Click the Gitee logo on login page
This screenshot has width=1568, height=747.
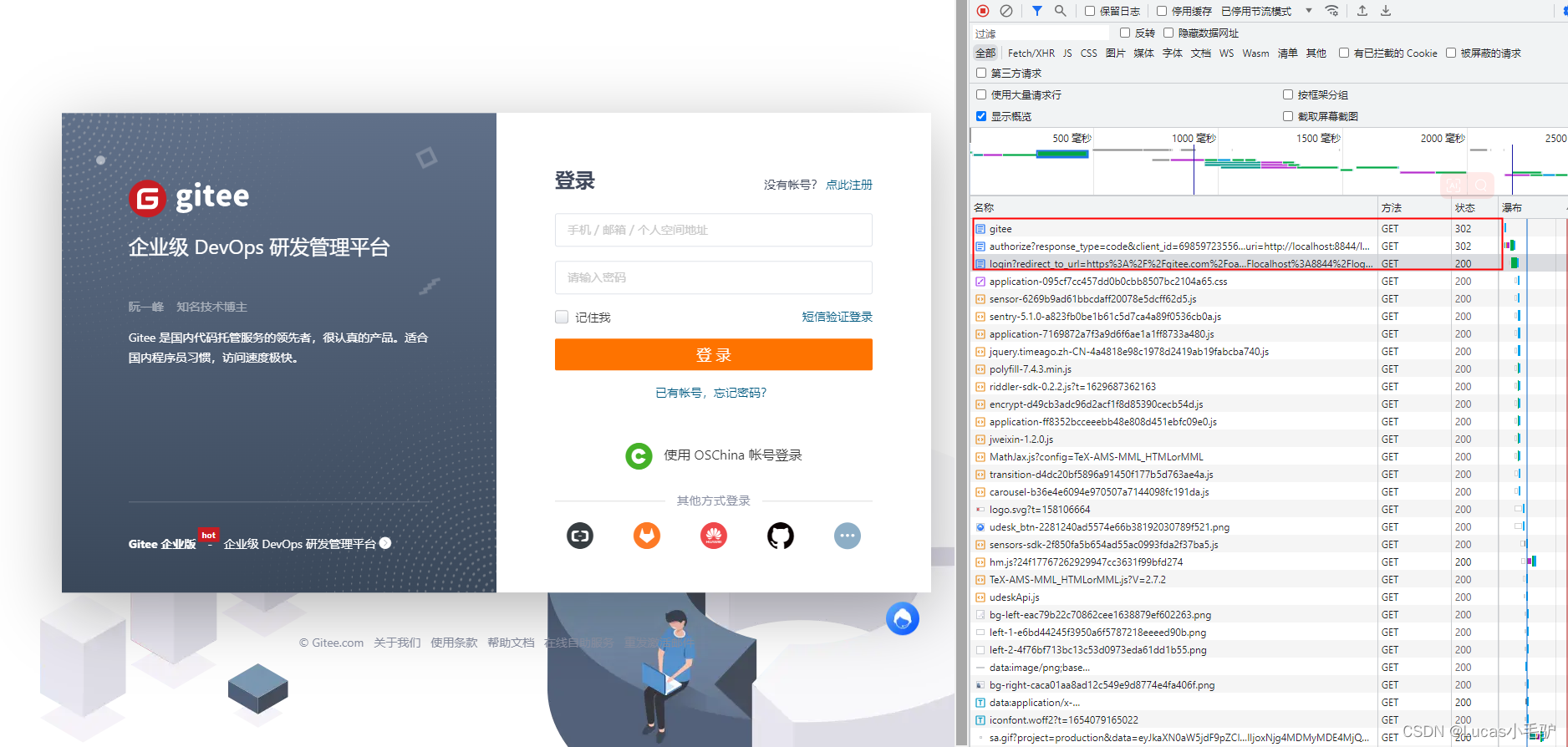(x=189, y=197)
